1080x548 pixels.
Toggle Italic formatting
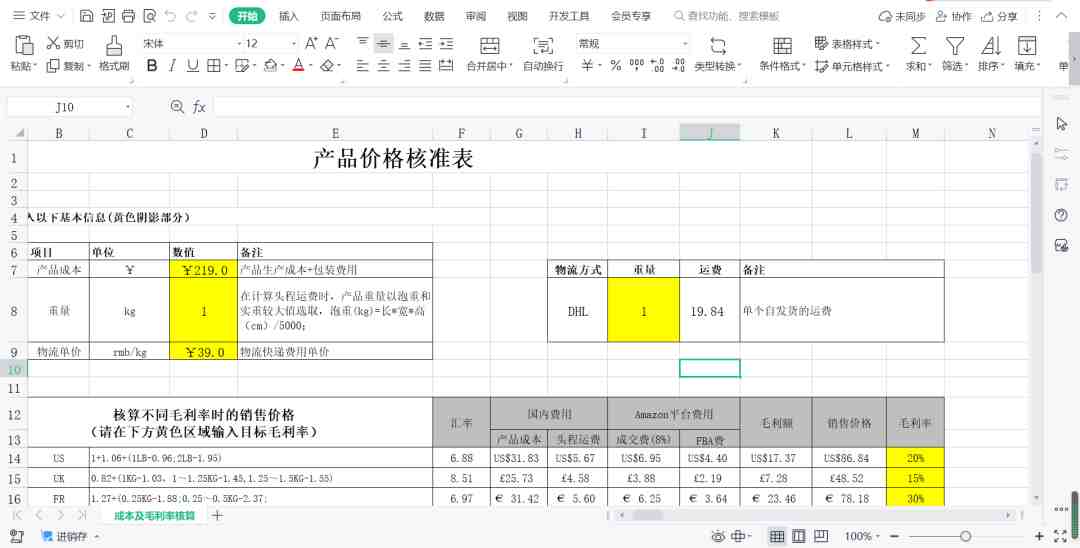pyautogui.click(x=172, y=66)
